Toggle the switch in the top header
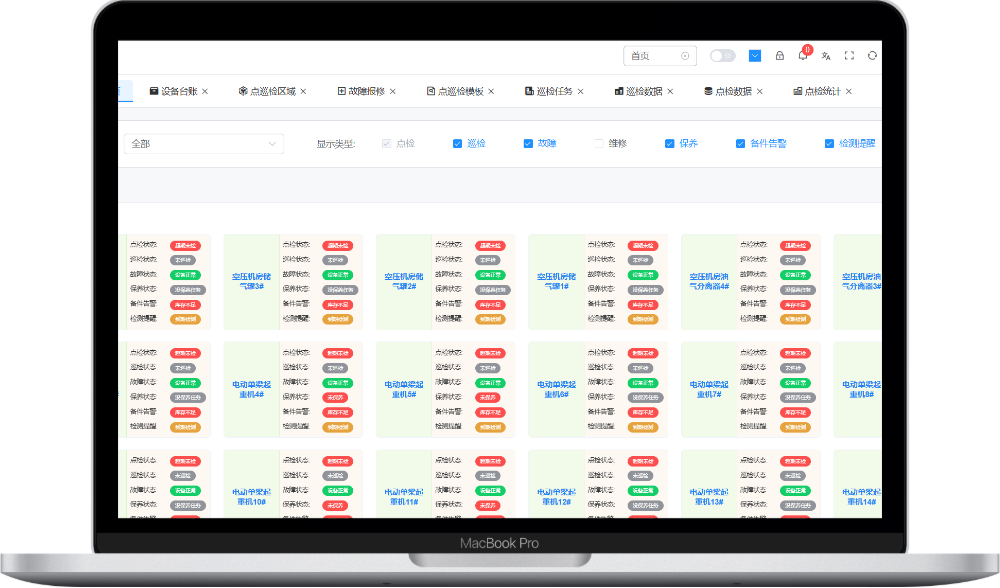Screen dimensions: 1000x588 [x=722, y=56]
